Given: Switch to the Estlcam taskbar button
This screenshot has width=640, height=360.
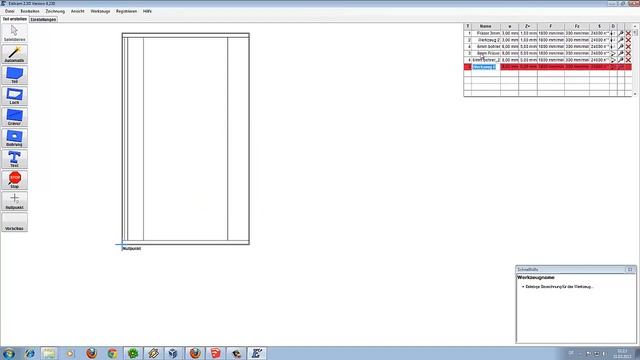Looking at the screenshot, I should pyautogui.click(x=257, y=353).
